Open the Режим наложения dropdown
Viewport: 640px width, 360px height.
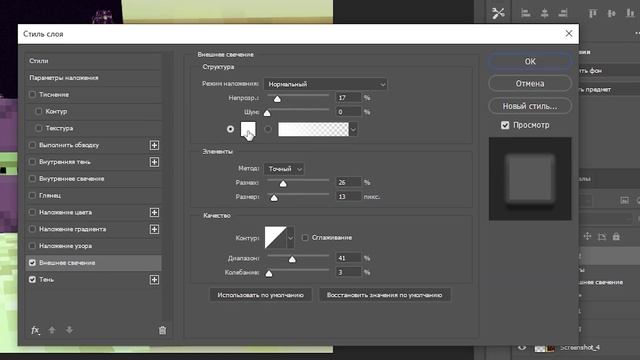325,84
